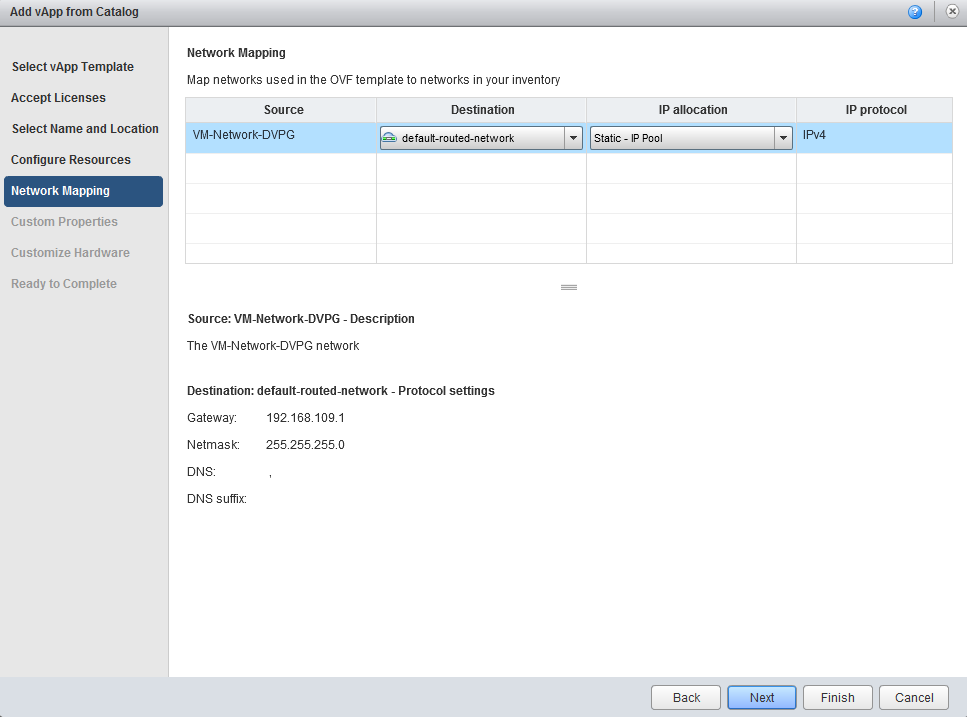Expand the IP allocation dropdown arrow

point(783,138)
